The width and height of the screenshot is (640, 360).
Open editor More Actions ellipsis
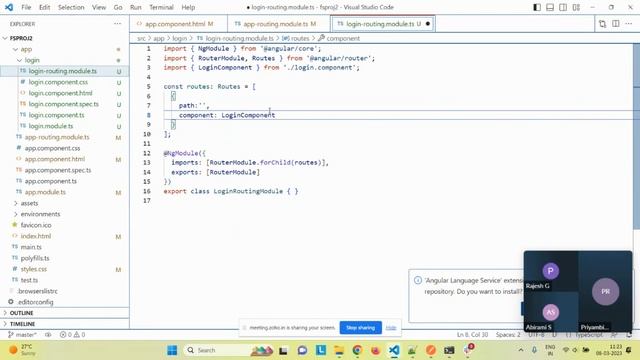click(x=629, y=24)
